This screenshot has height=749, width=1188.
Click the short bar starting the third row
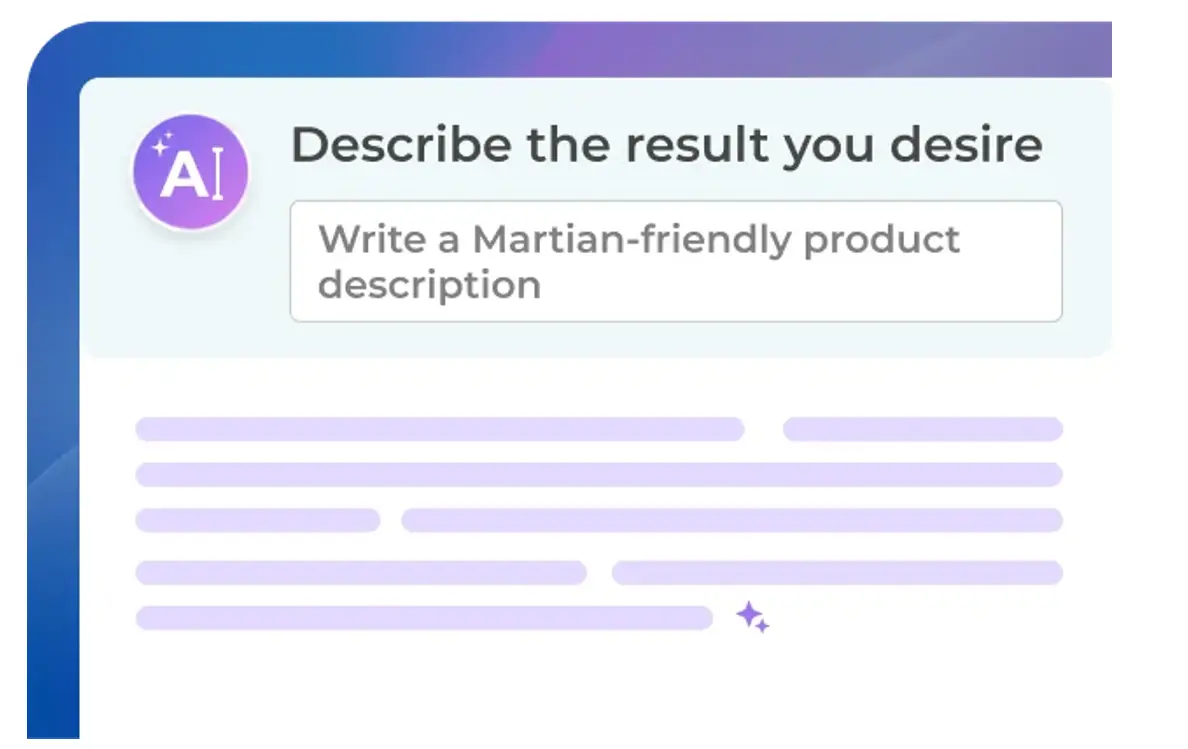[257, 520]
